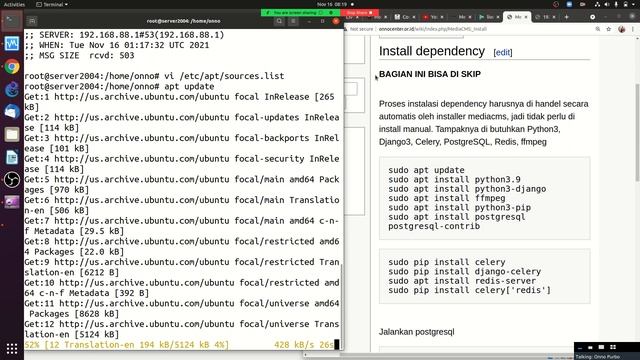Show all applications grid
The width and height of the screenshot is (640, 360).
[x=12, y=348]
